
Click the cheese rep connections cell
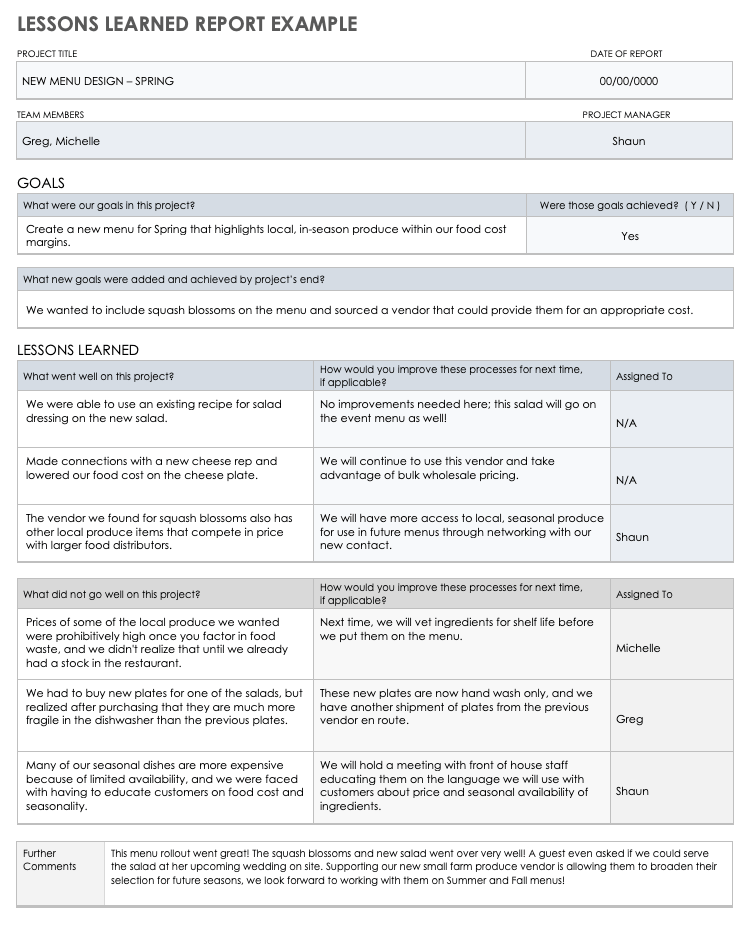(165, 475)
